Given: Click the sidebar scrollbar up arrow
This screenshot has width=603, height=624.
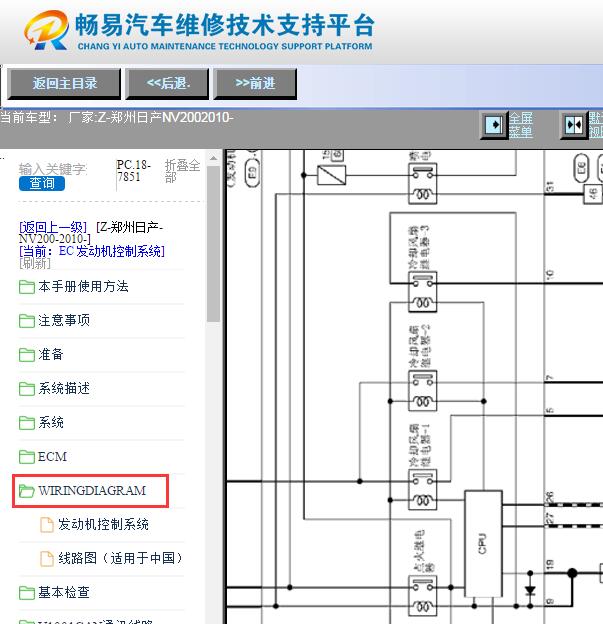Looking at the screenshot, I should pos(213,158).
